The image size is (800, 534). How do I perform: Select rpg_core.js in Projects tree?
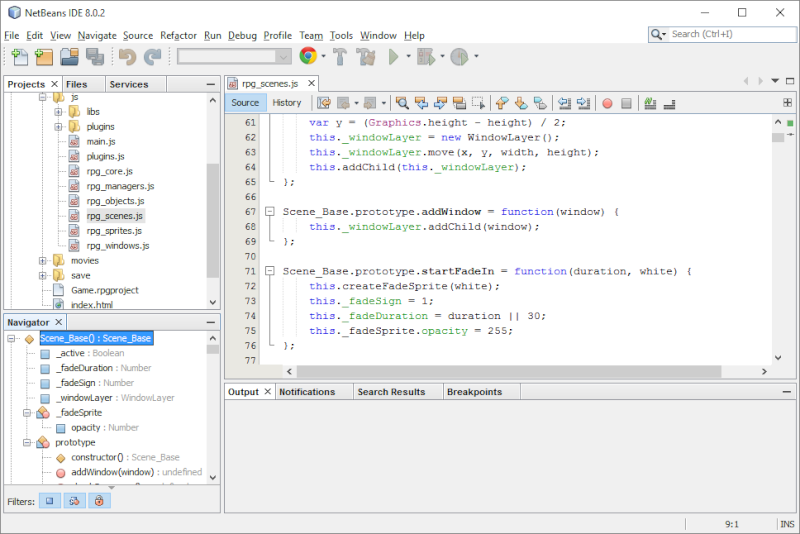coord(110,171)
